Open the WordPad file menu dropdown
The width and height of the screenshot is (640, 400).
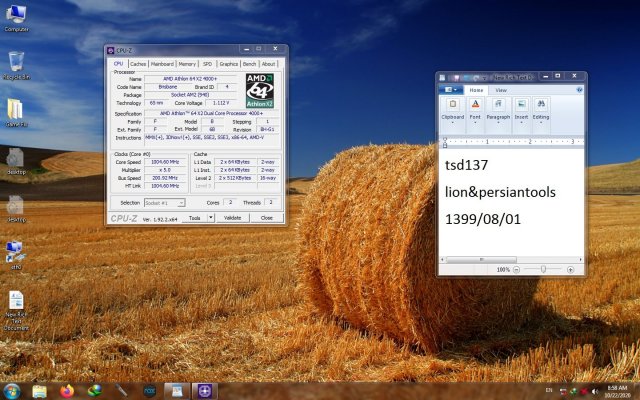pyautogui.click(x=450, y=90)
